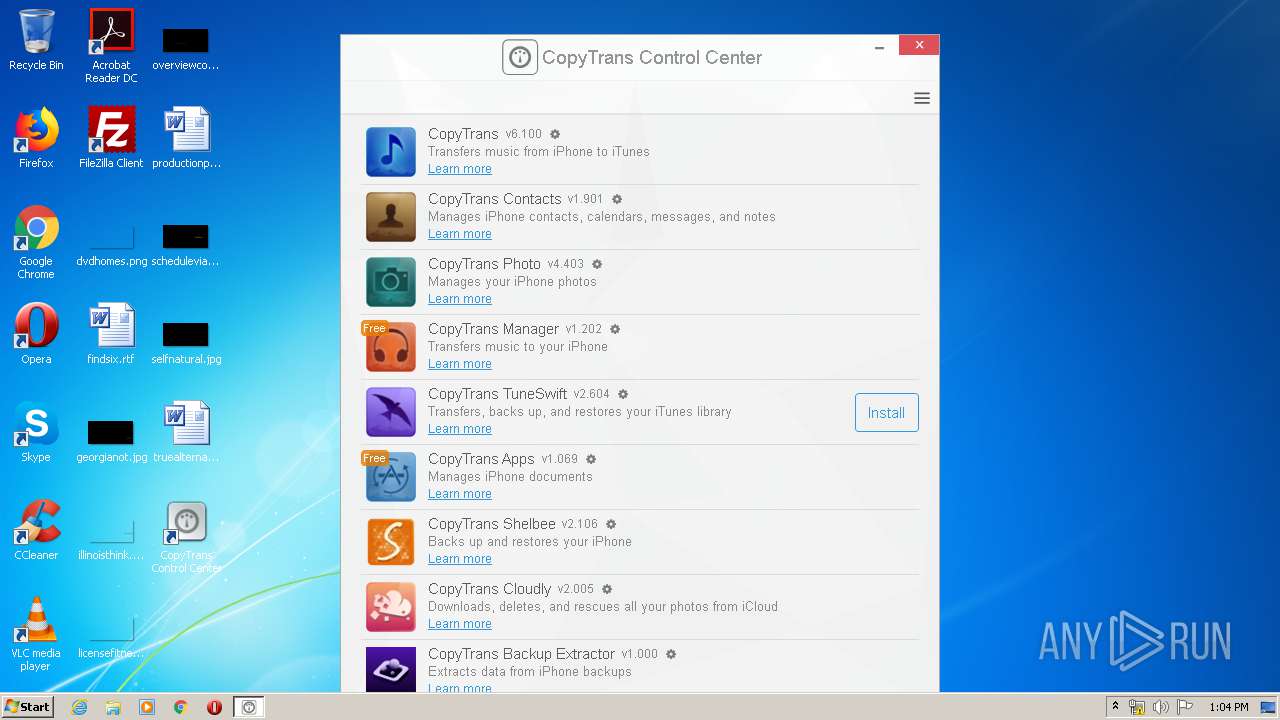Image resolution: width=1280 pixels, height=720 pixels.
Task: Open Internet Explorer from the taskbar
Action: pos(79,707)
